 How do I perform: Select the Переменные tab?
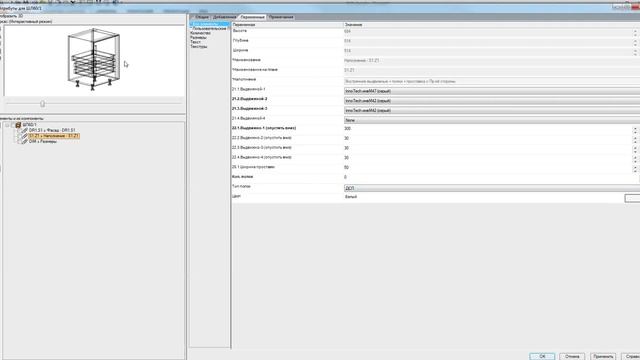(252, 17)
